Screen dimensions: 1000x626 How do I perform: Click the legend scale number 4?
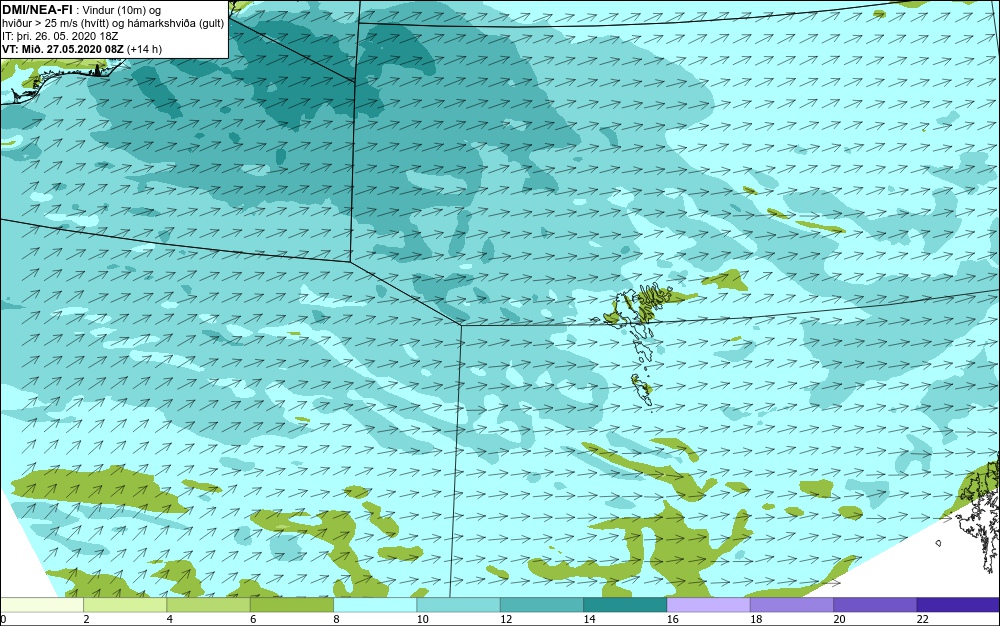coord(170,619)
